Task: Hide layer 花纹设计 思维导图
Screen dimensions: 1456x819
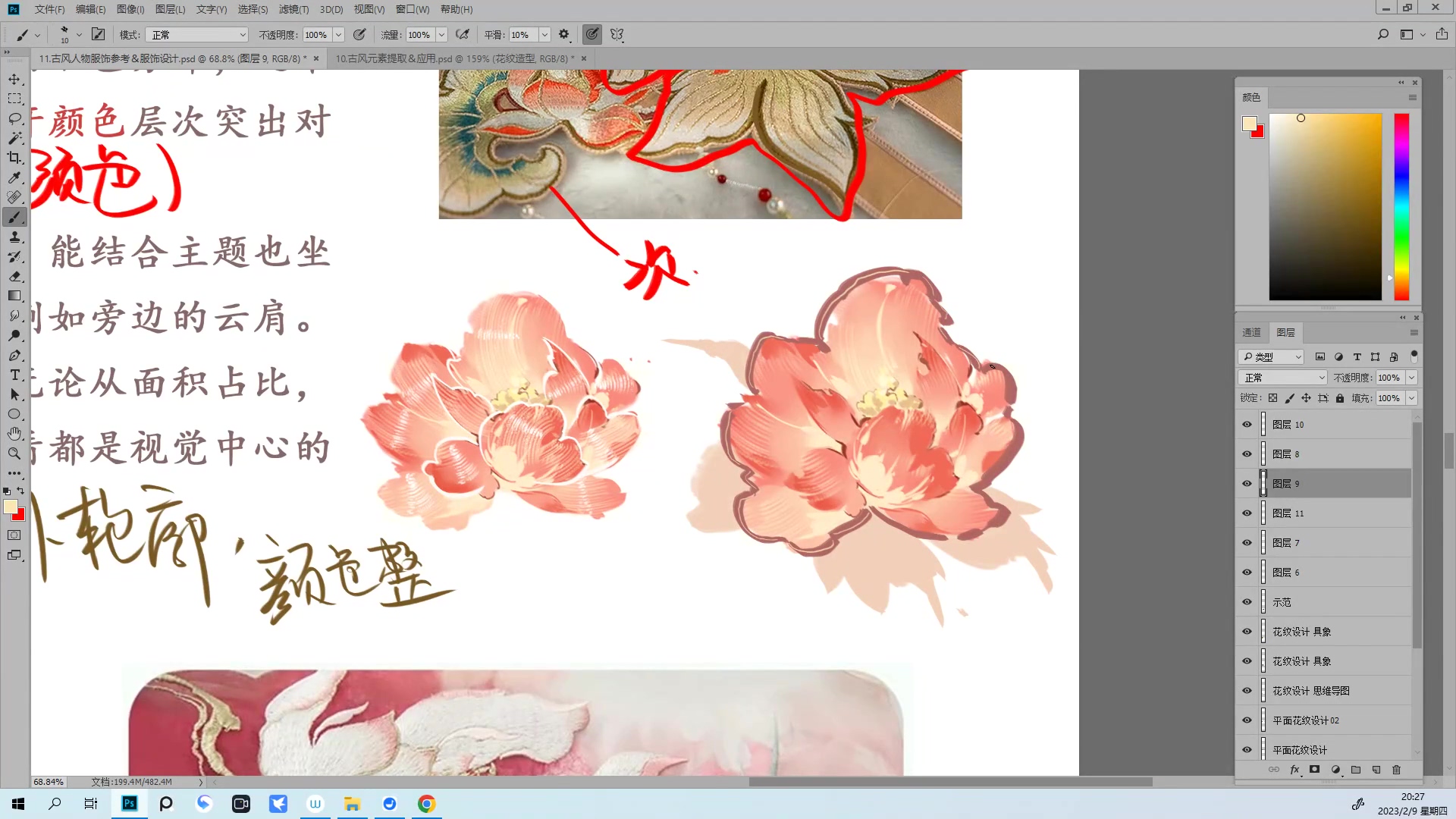Action: point(1247,691)
